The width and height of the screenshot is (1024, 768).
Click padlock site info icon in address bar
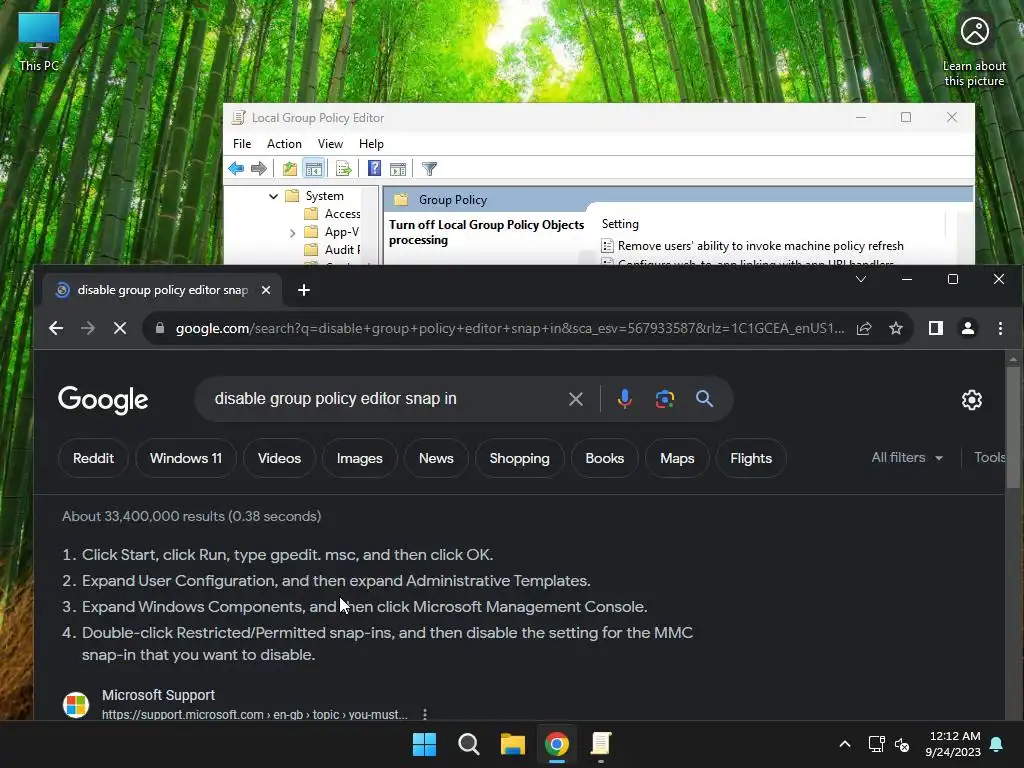click(x=159, y=328)
